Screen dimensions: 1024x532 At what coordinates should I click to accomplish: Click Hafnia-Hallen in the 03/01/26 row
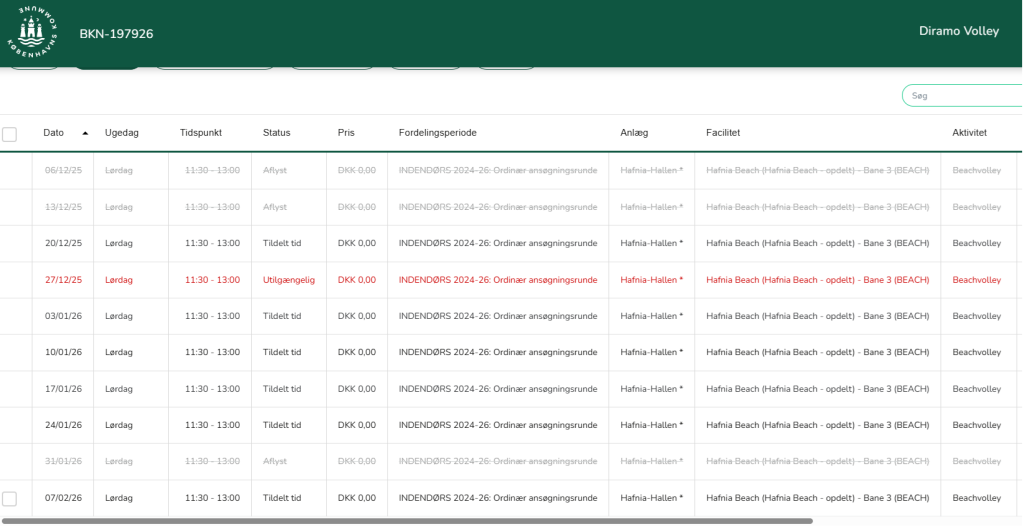coord(651,316)
